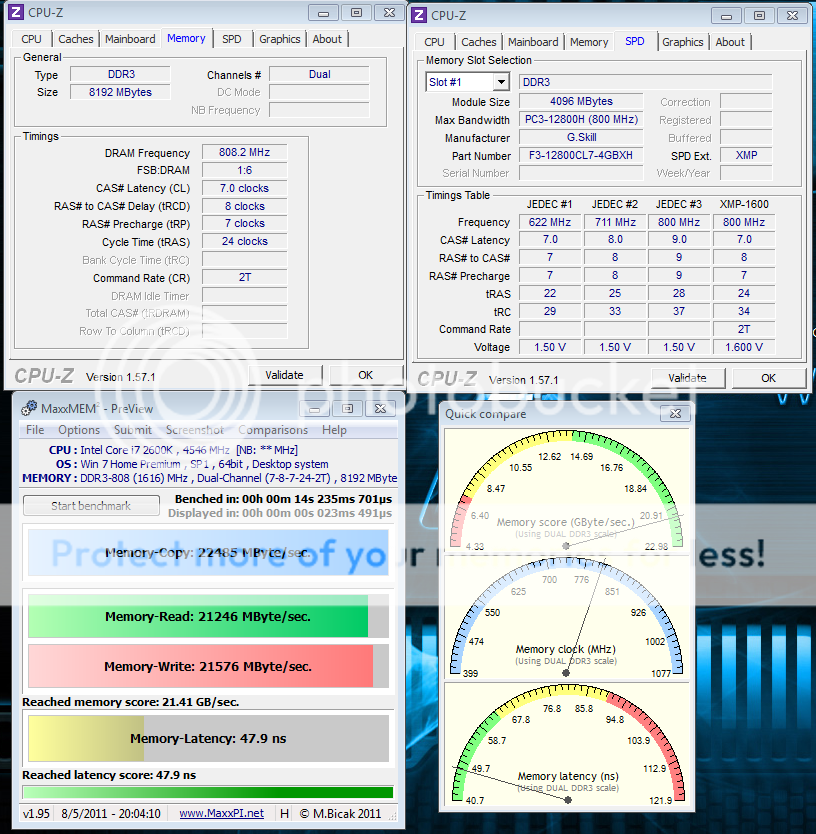Open the Options menu in MaxxMEM
This screenshot has height=834, width=816.
point(79,430)
